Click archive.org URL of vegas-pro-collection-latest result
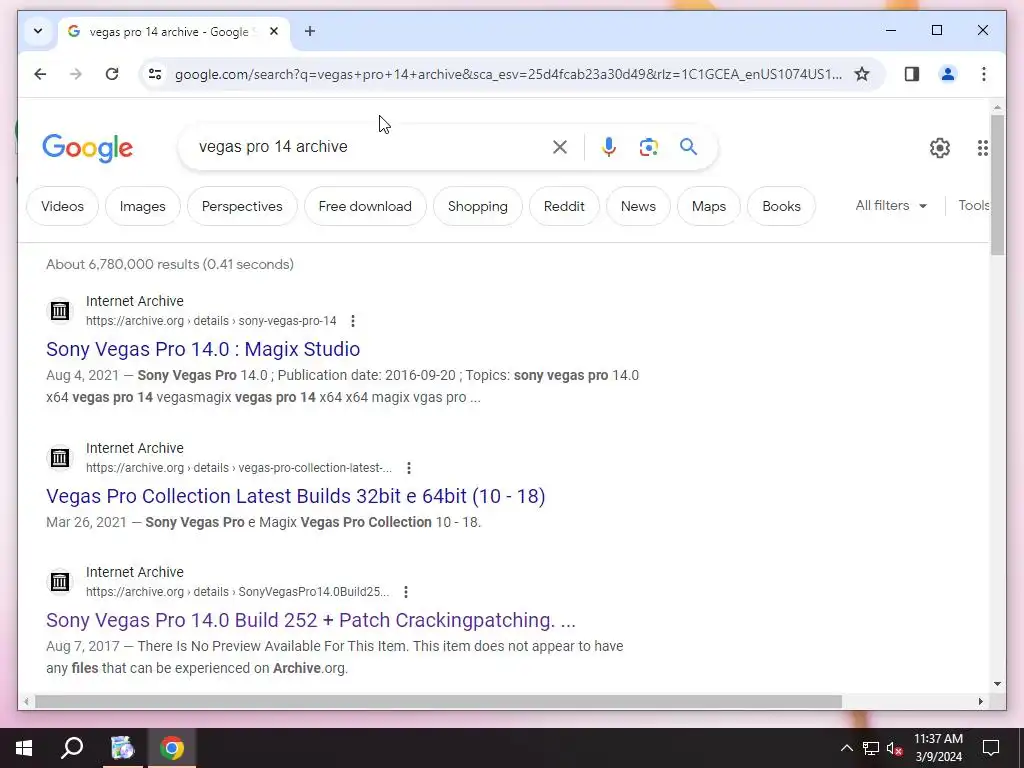 pos(238,468)
